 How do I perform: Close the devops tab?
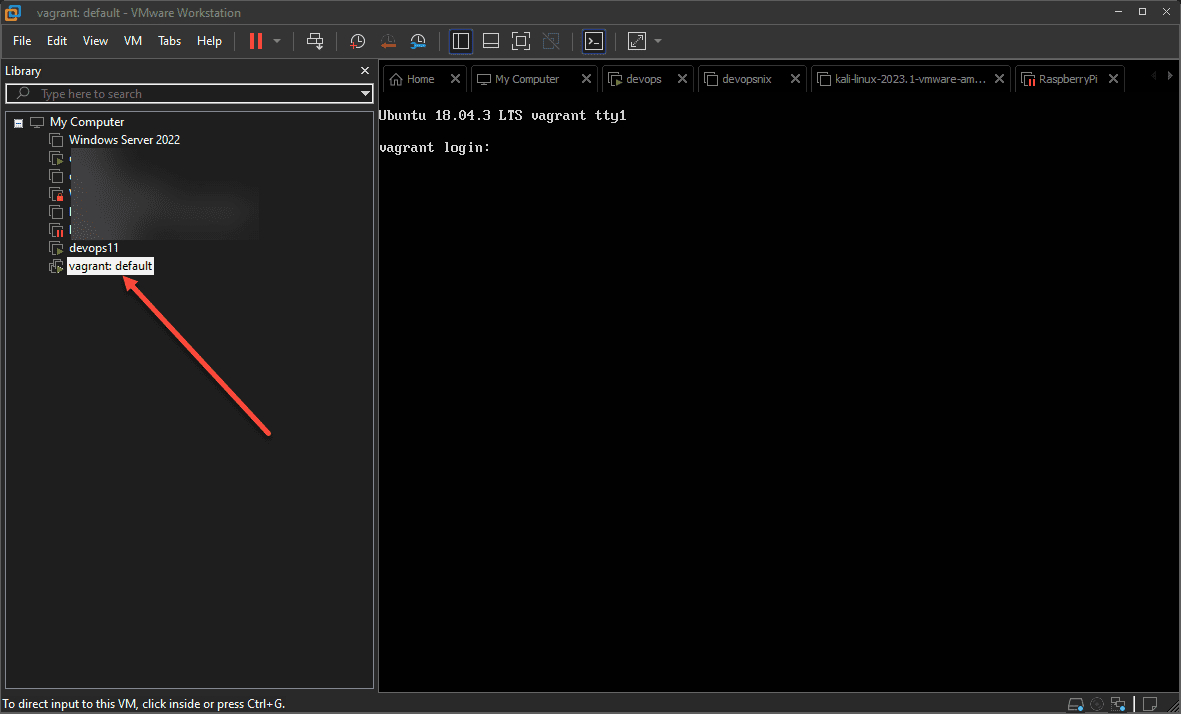click(682, 78)
